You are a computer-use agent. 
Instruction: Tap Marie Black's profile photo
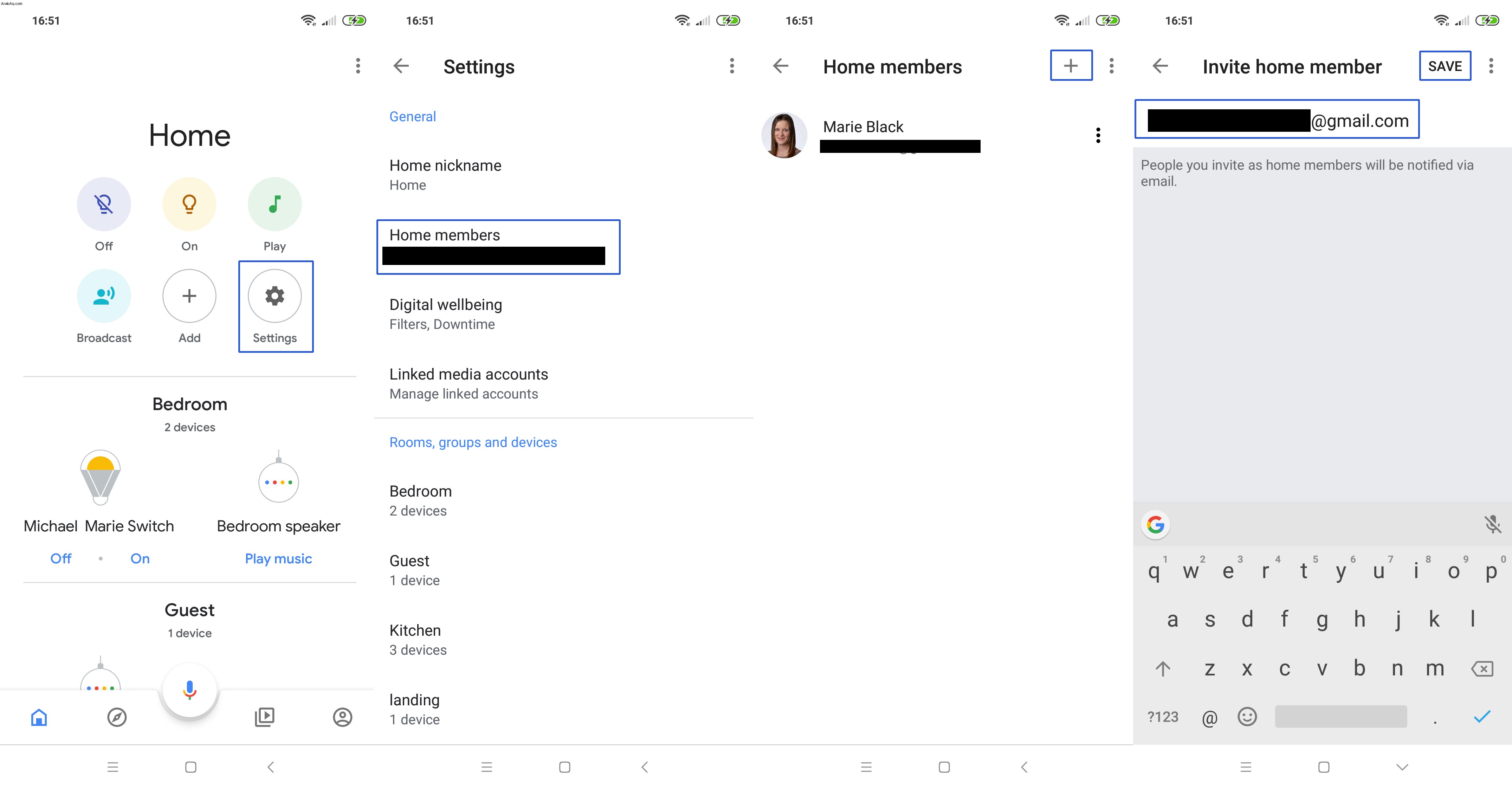coord(783,135)
